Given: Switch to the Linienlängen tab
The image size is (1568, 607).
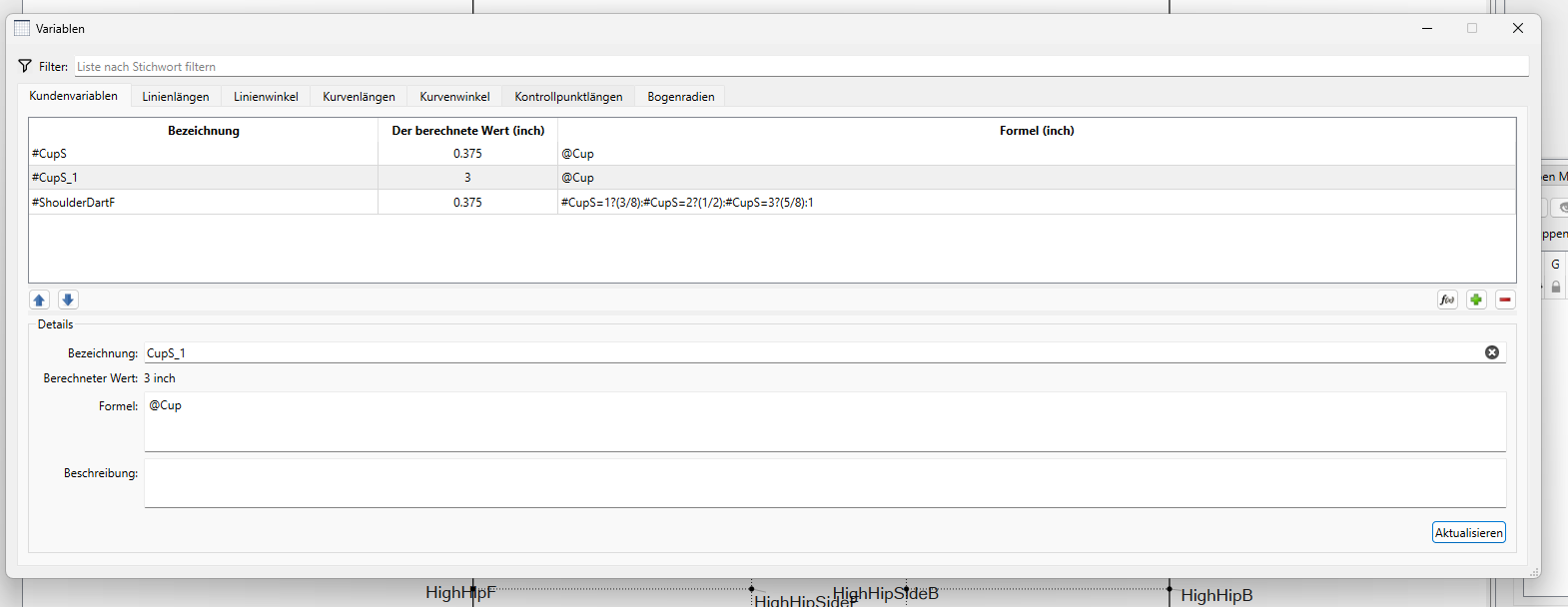Looking at the screenshot, I should (176, 97).
